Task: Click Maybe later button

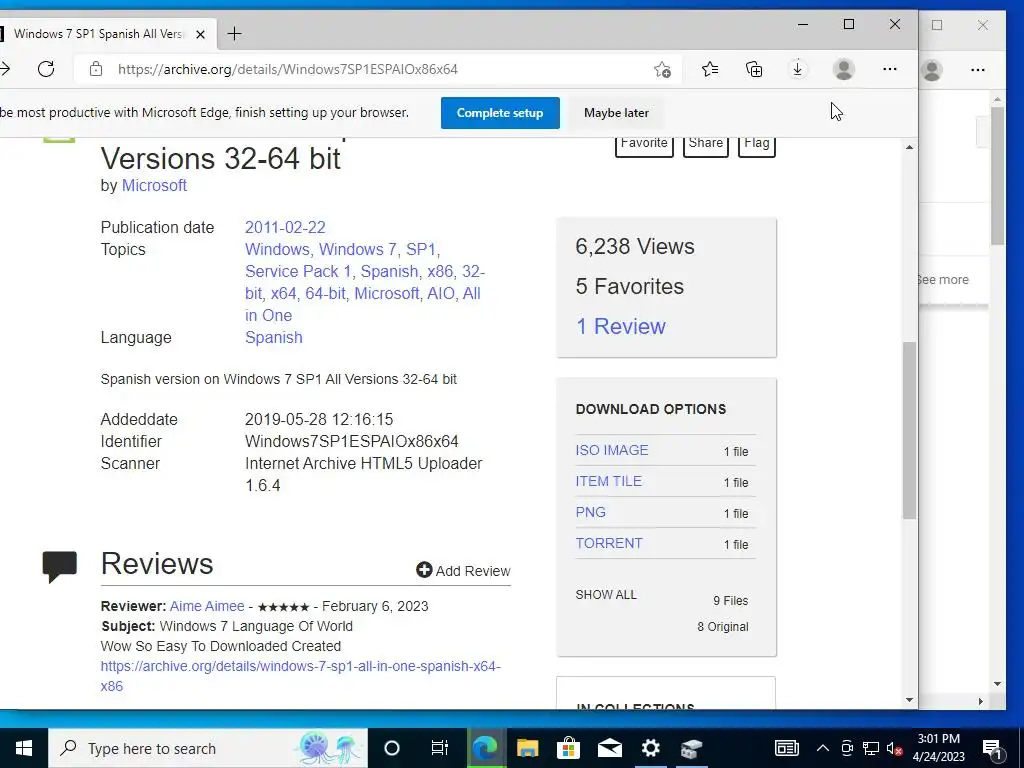Action: pos(616,113)
